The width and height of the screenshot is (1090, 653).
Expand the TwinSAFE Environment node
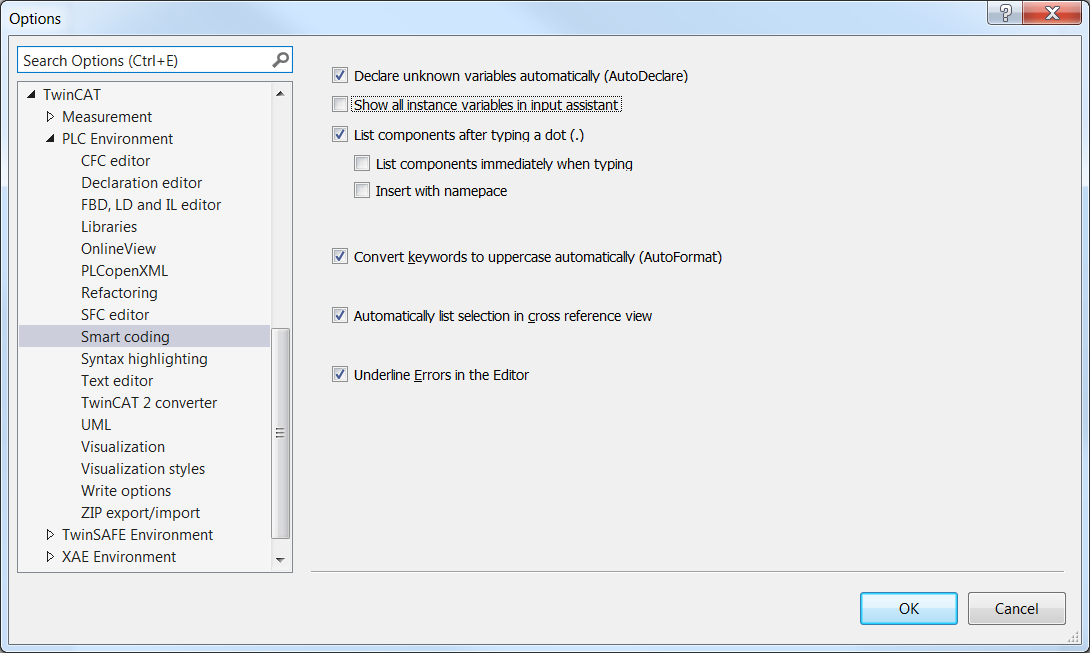[50, 535]
